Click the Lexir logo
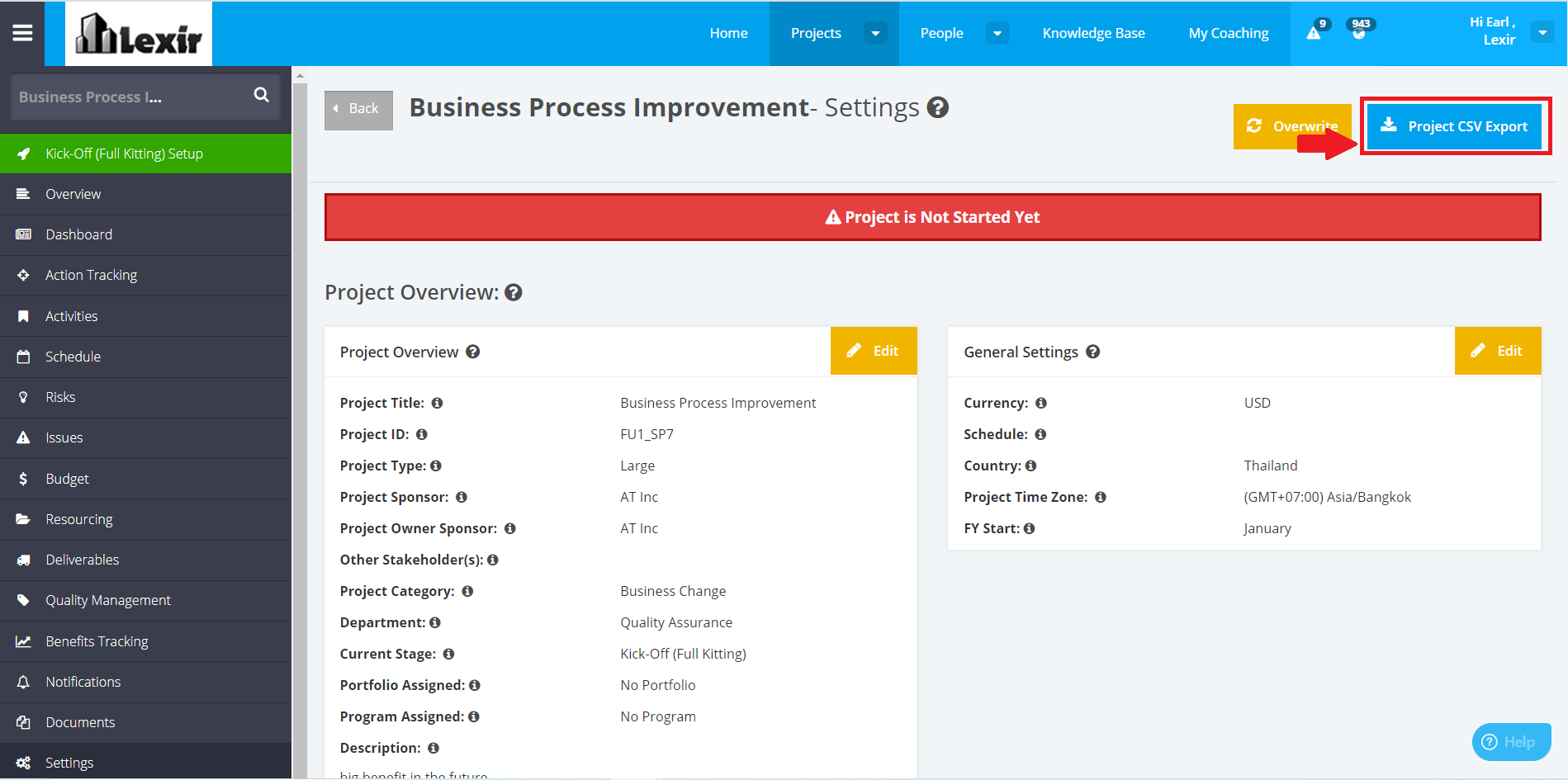This screenshot has width=1568, height=780. (x=139, y=34)
